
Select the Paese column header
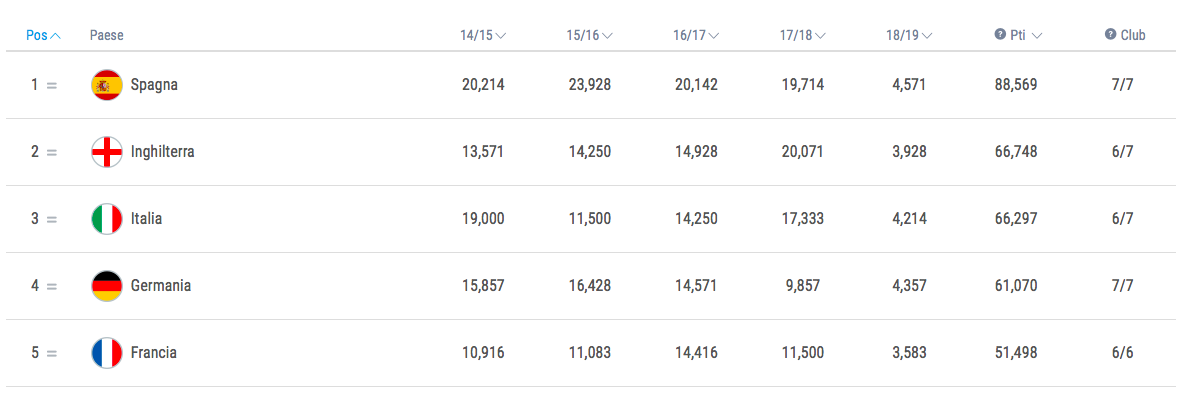click(106, 35)
